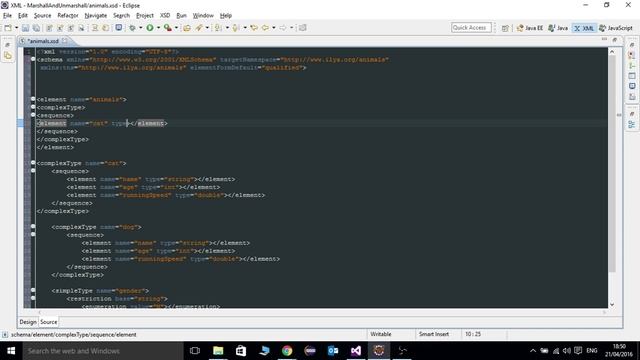
Task: Click the Back navigation yellow arrow
Action: coord(265,28)
